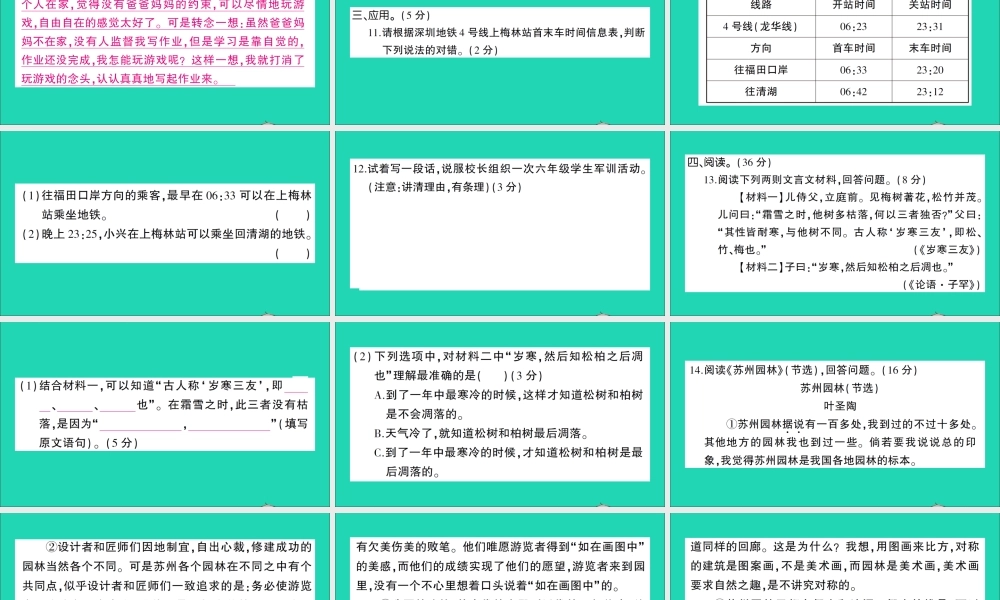
Task: Open the slide starting 有欠美伤美的败笔
Action: 500,557
